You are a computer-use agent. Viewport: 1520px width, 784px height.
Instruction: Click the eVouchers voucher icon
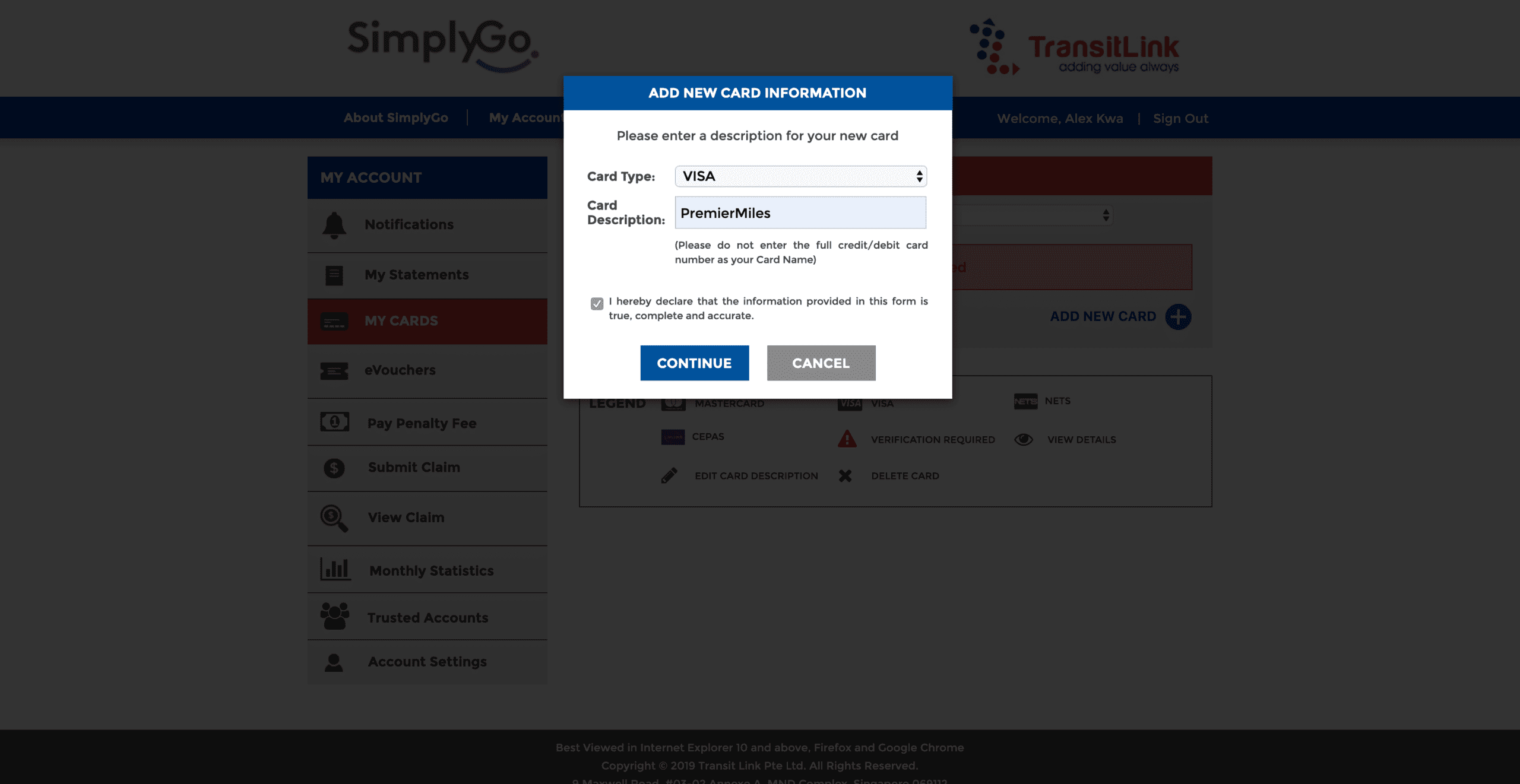click(334, 370)
